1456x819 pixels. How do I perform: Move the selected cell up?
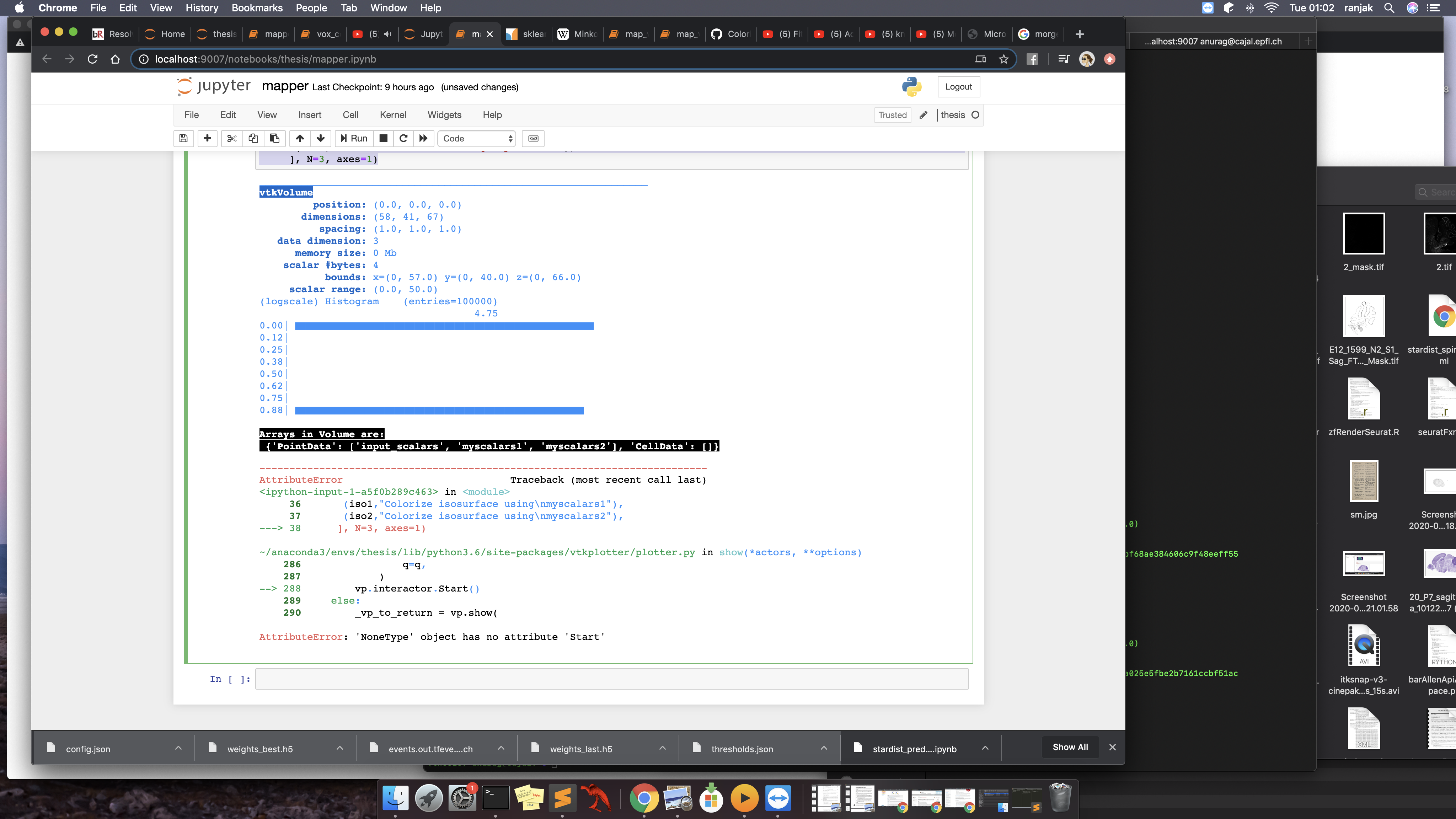pyautogui.click(x=300, y=139)
